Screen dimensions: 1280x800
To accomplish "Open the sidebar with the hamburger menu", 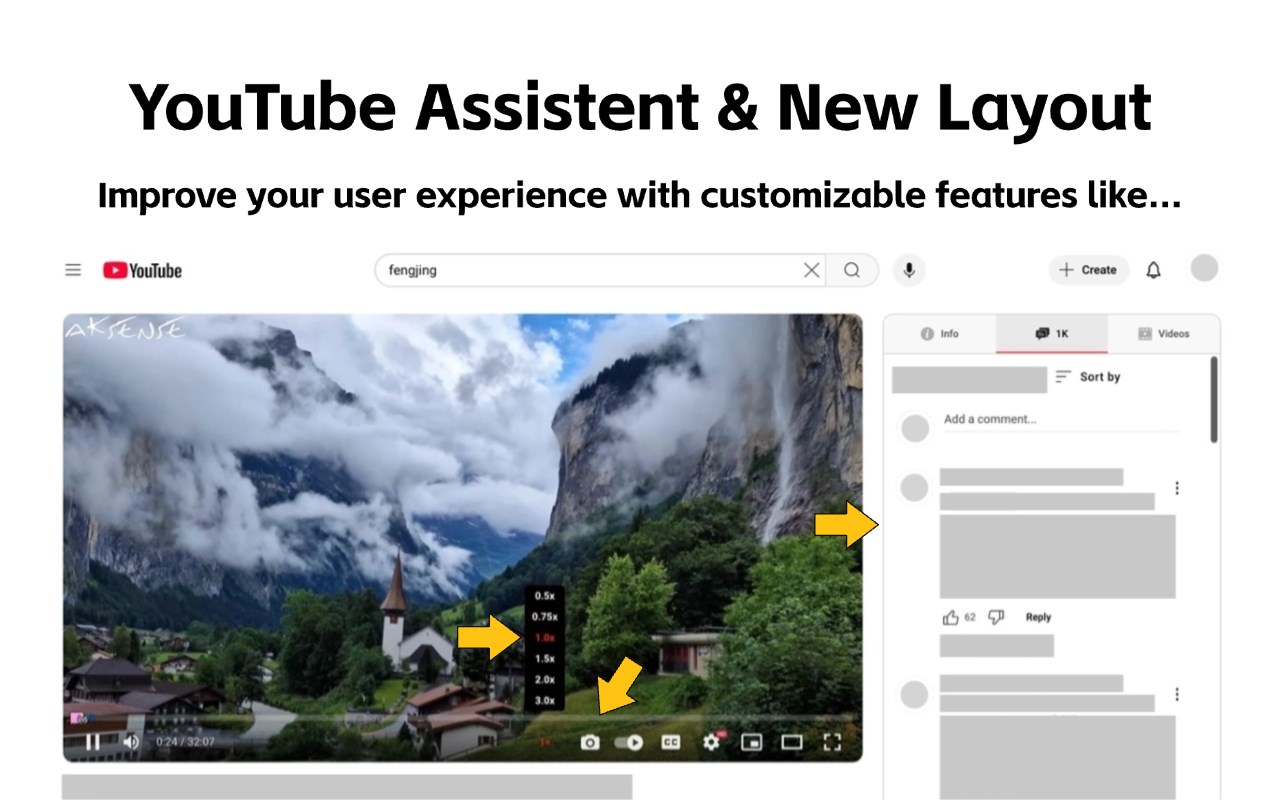I will click(x=72, y=270).
